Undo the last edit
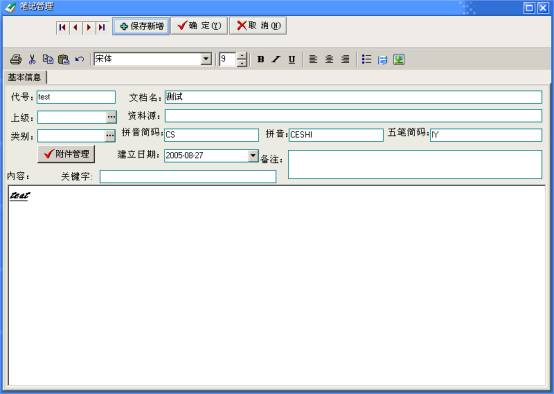Viewport: 554px width, 394px height. [x=79, y=59]
